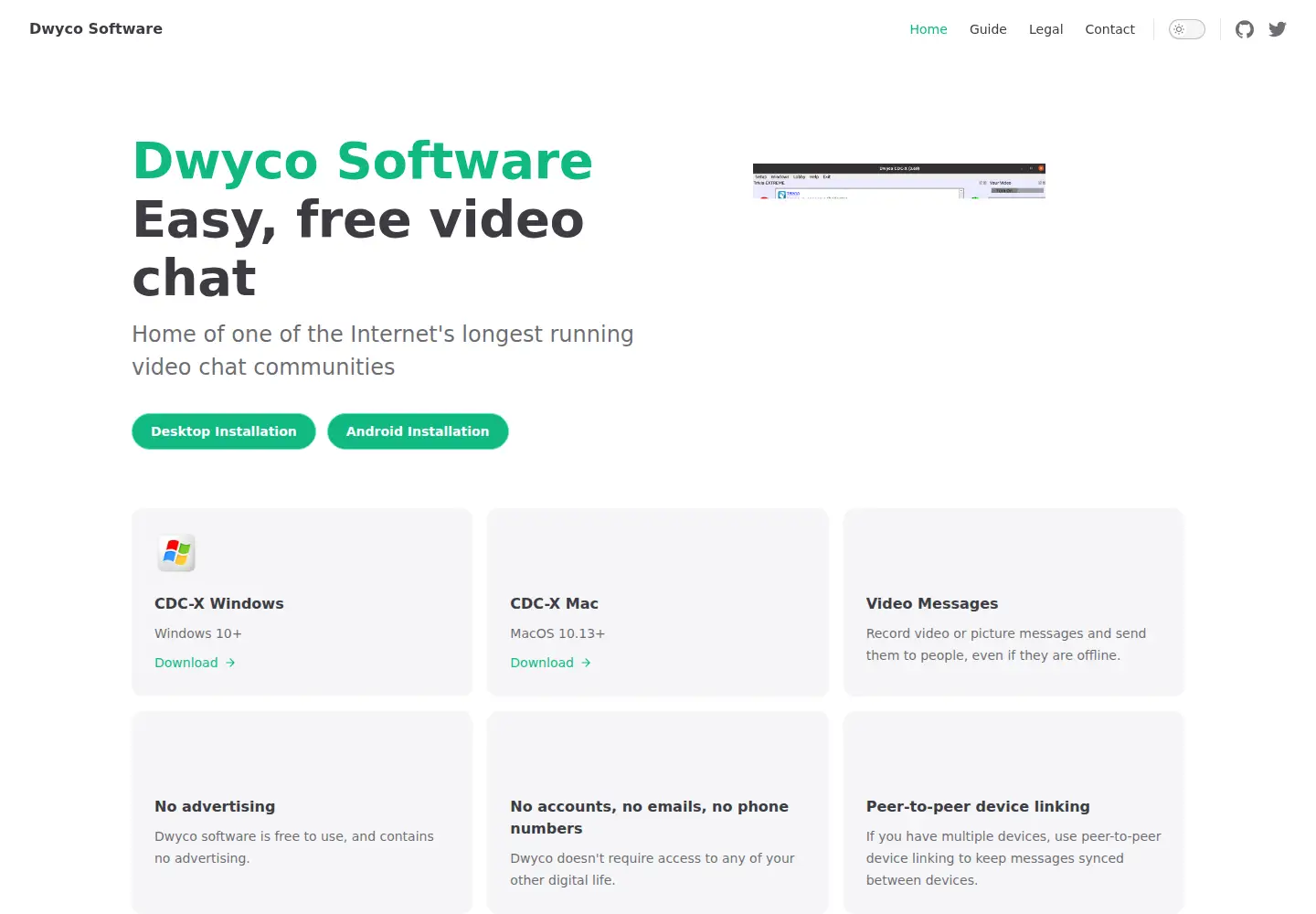The width and height of the screenshot is (1316, 914).
Task: Click the 'Dwyco doesn't require access' description
Action: tap(653, 869)
